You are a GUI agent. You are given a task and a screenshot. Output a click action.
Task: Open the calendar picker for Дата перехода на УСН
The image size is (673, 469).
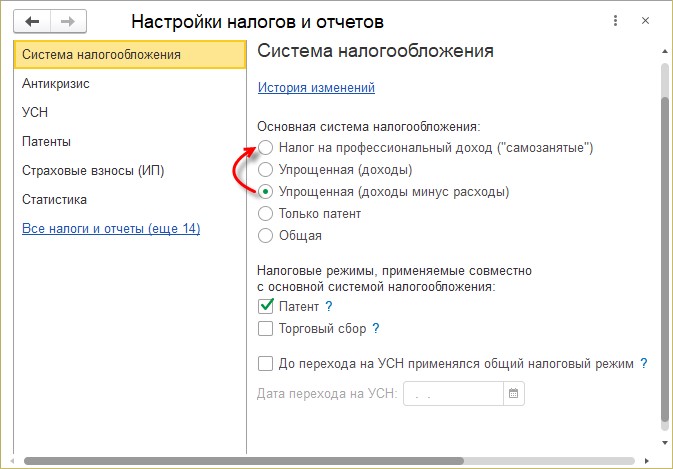513,393
